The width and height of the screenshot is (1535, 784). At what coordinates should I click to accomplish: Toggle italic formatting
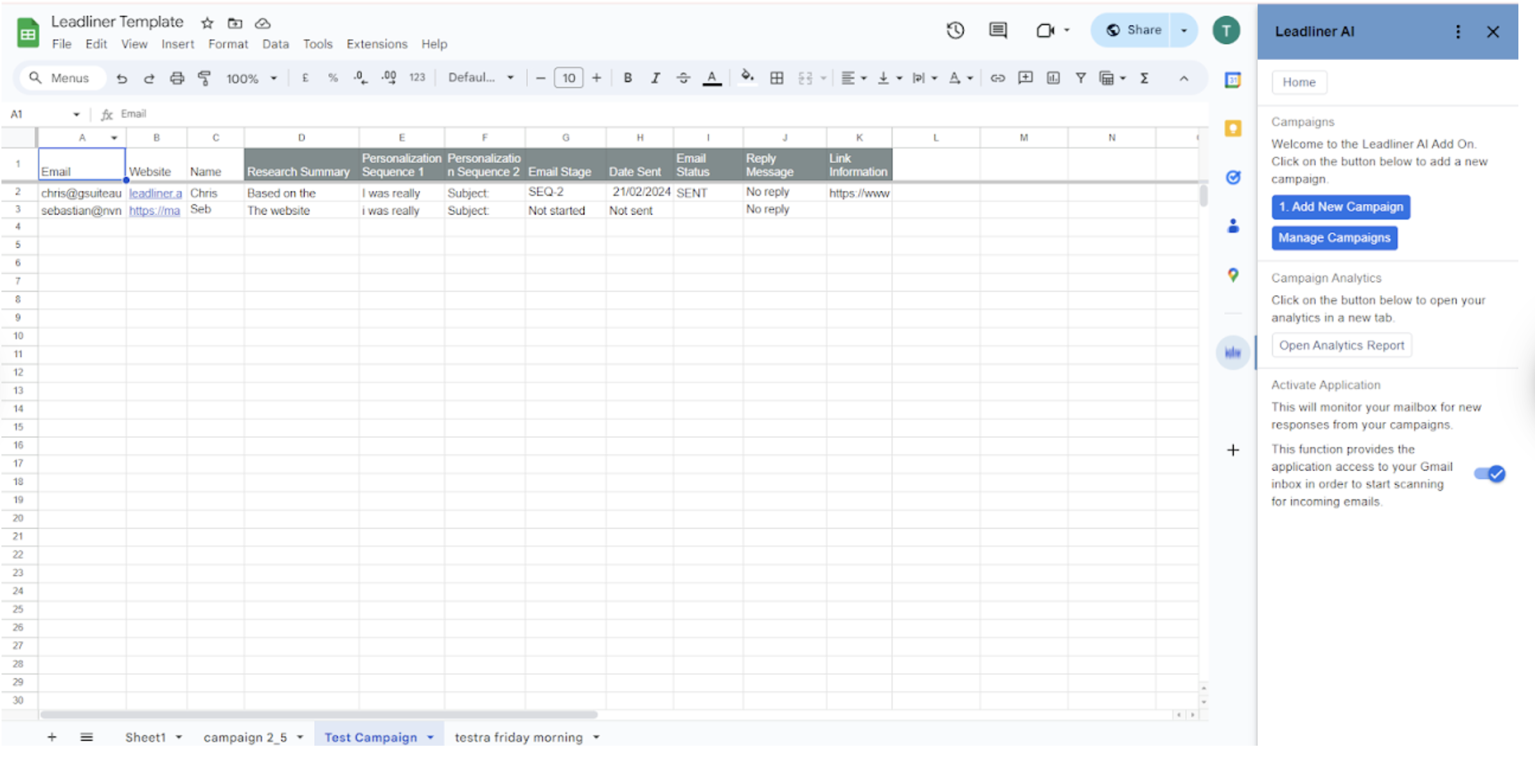click(655, 78)
